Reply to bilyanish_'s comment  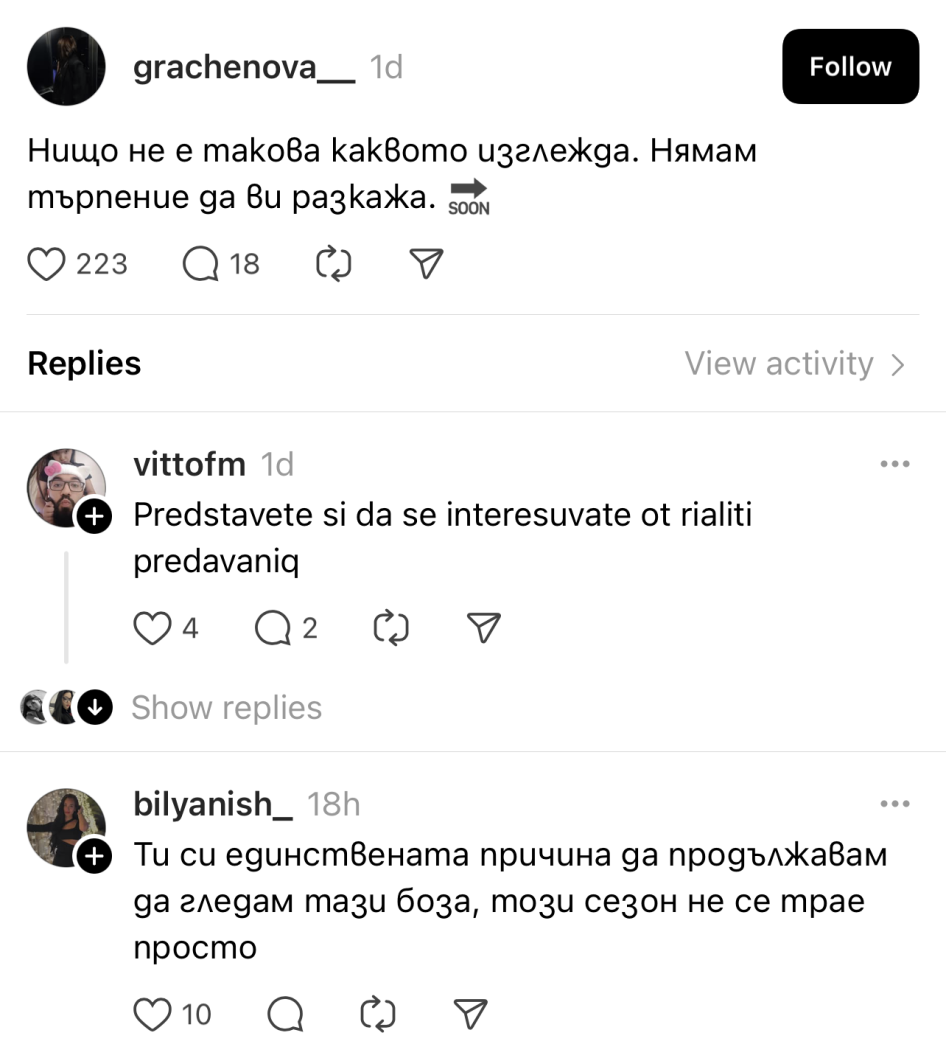coord(286,1015)
